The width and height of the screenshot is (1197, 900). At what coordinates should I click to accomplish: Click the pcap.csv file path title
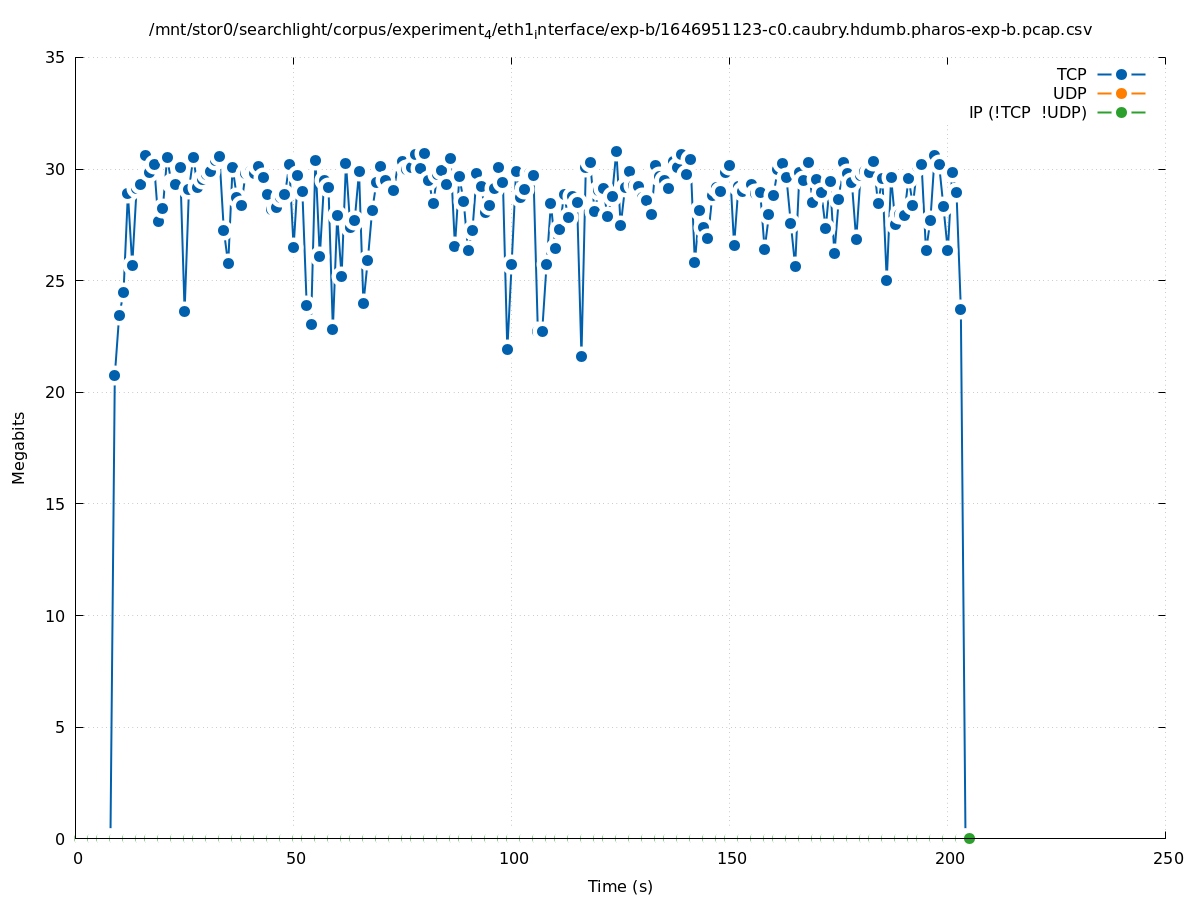click(620, 30)
